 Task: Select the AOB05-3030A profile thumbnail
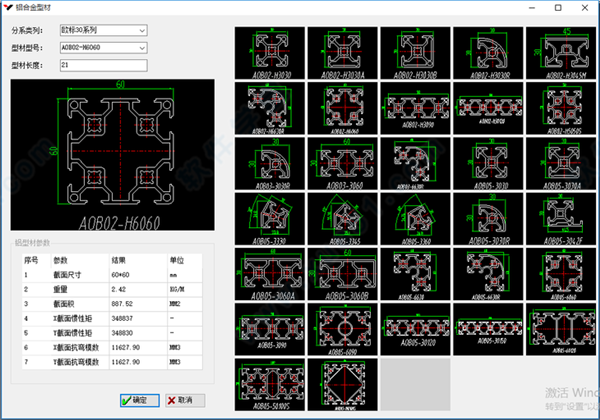click(561, 164)
